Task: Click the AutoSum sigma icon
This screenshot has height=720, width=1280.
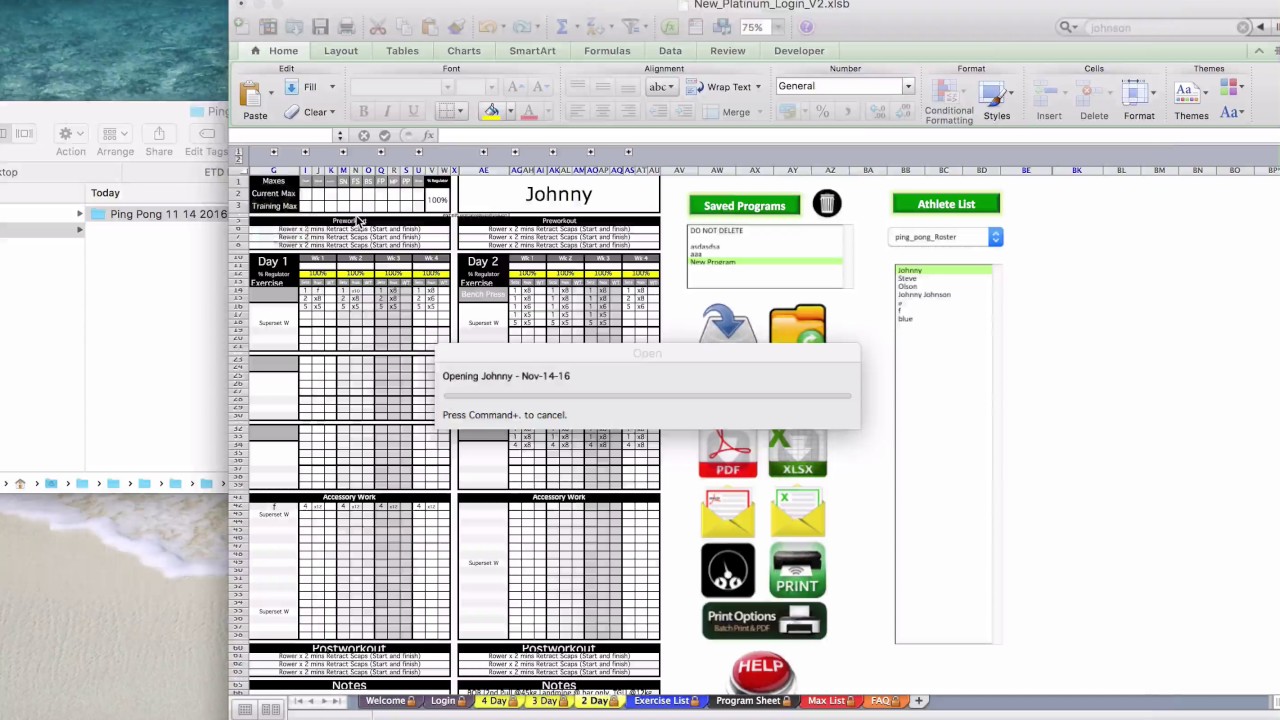Action: pyautogui.click(x=562, y=27)
